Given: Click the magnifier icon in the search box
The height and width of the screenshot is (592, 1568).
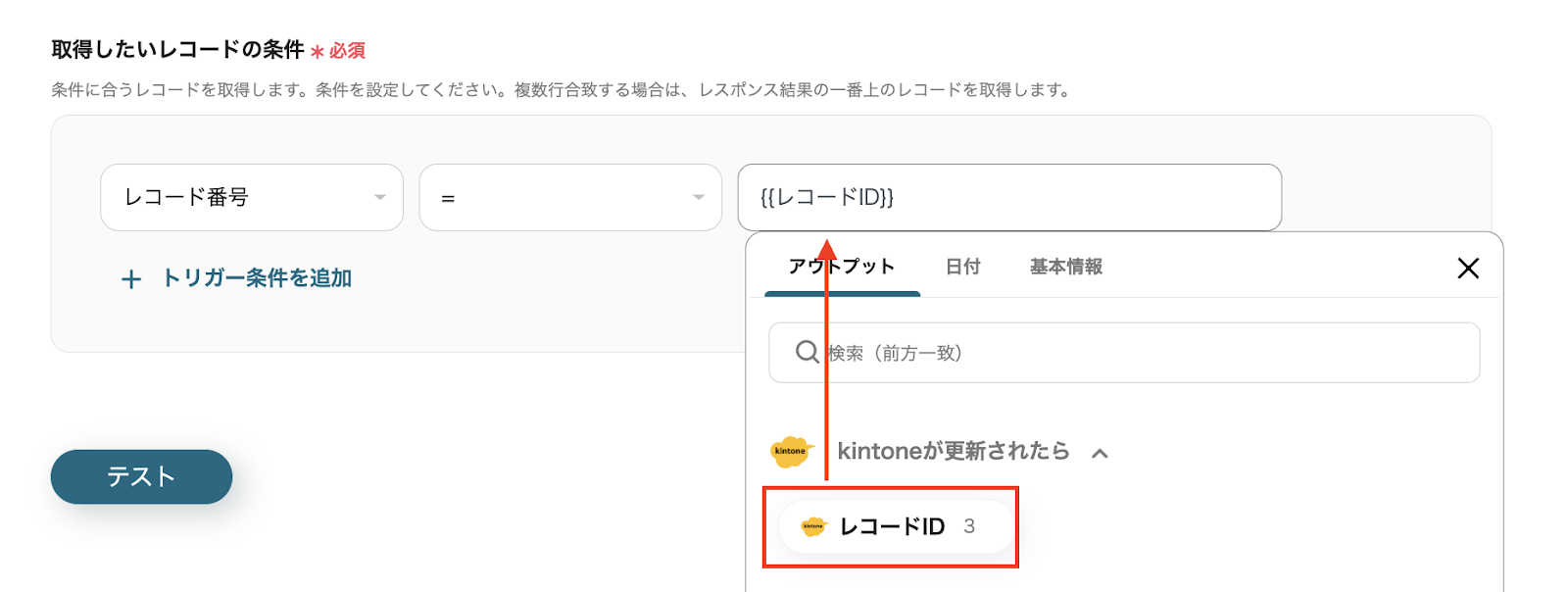Looking at the screenshot, I should pos(807,352).
